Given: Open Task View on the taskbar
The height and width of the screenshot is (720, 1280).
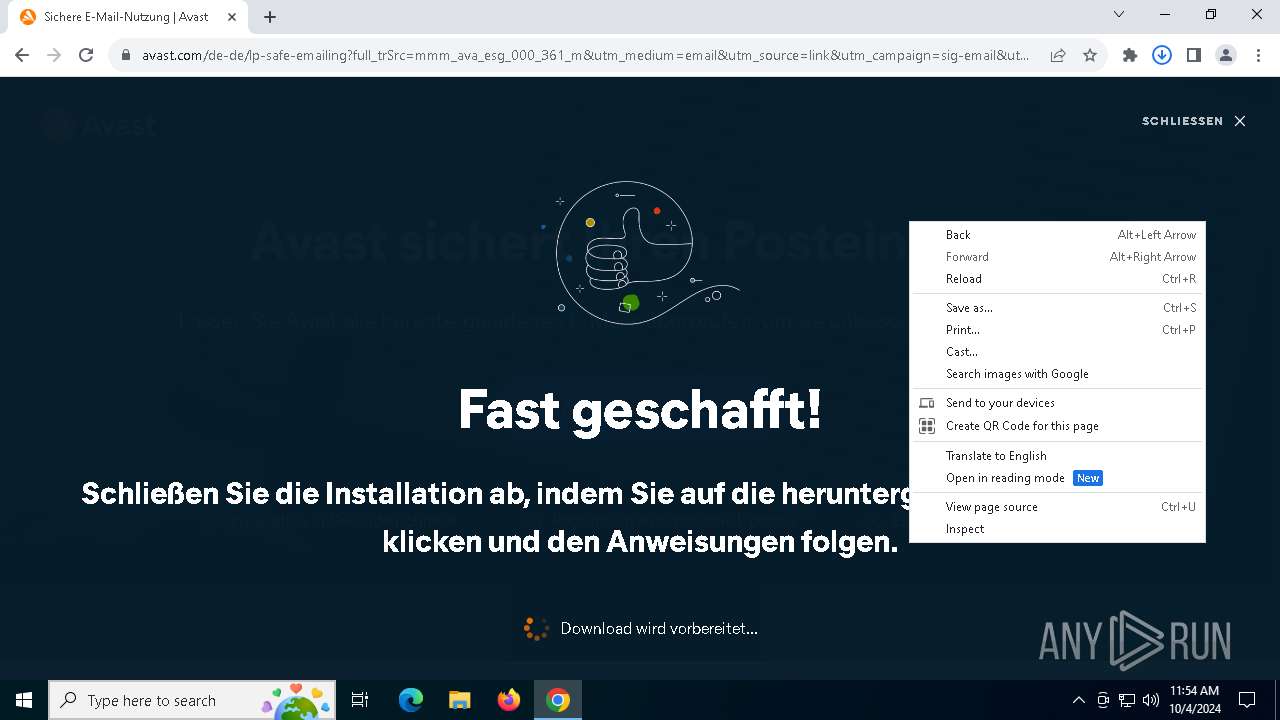Looking at the screenshot, I should pyautogui.click(x=360, y=700).
